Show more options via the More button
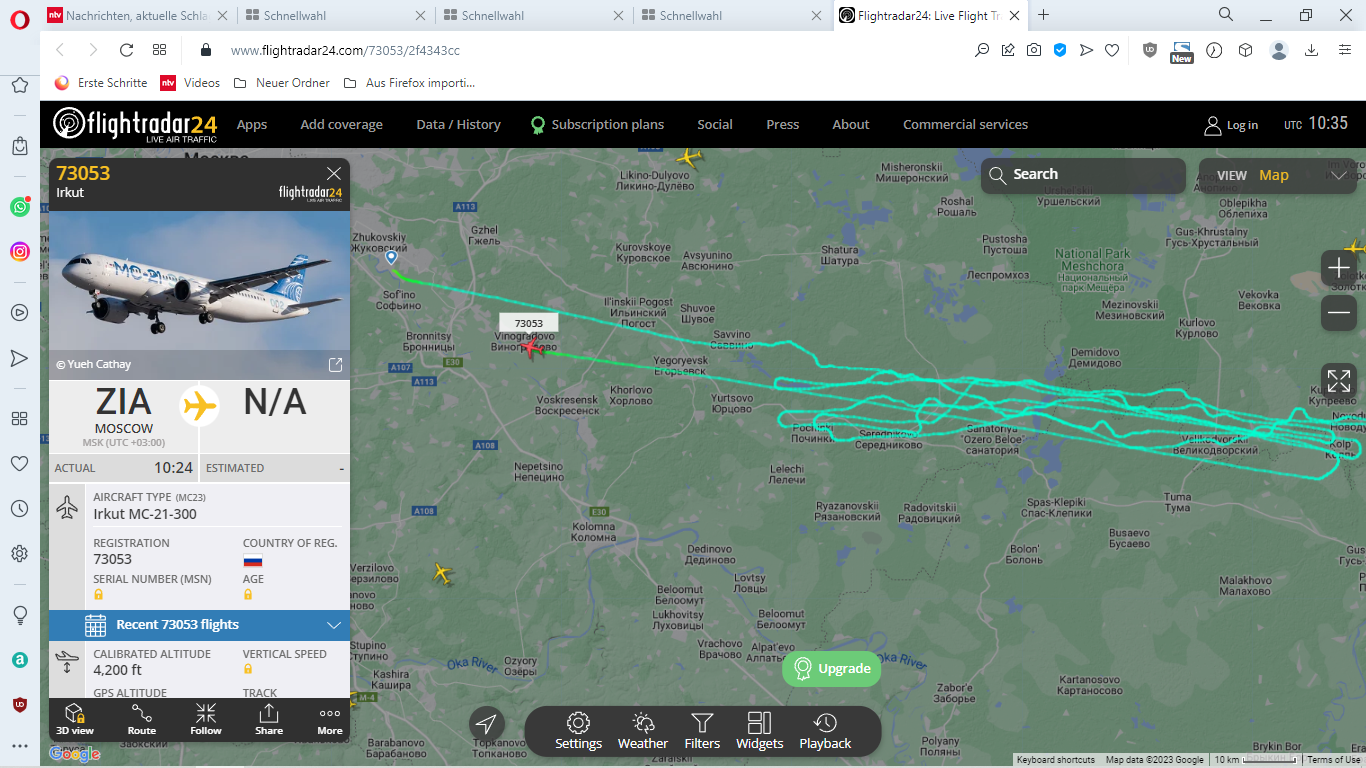 (330, 720)
